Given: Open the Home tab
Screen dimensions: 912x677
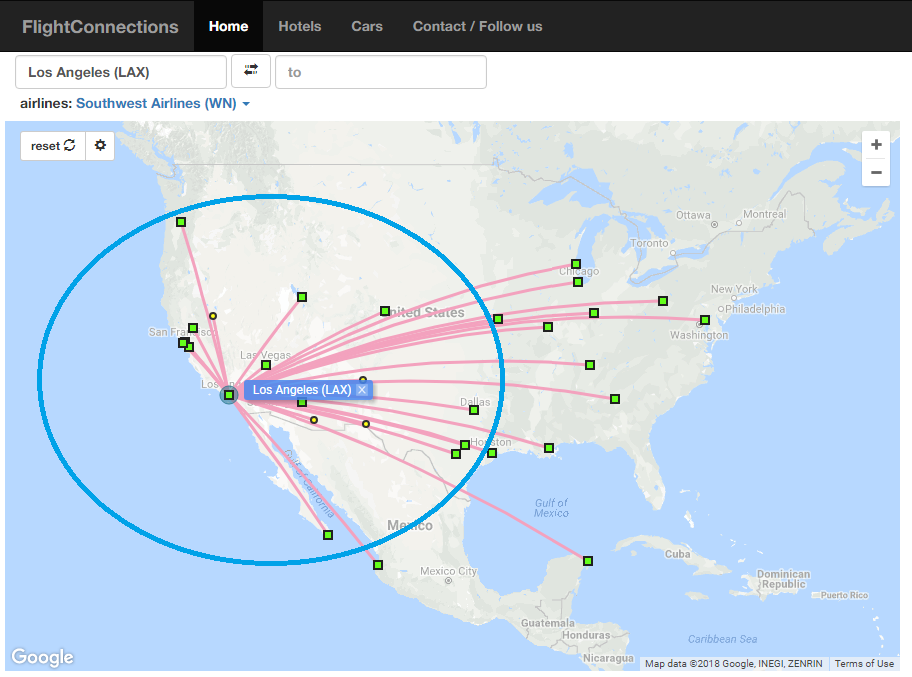Looking at the screenshot, I should [x=229, y=26].
